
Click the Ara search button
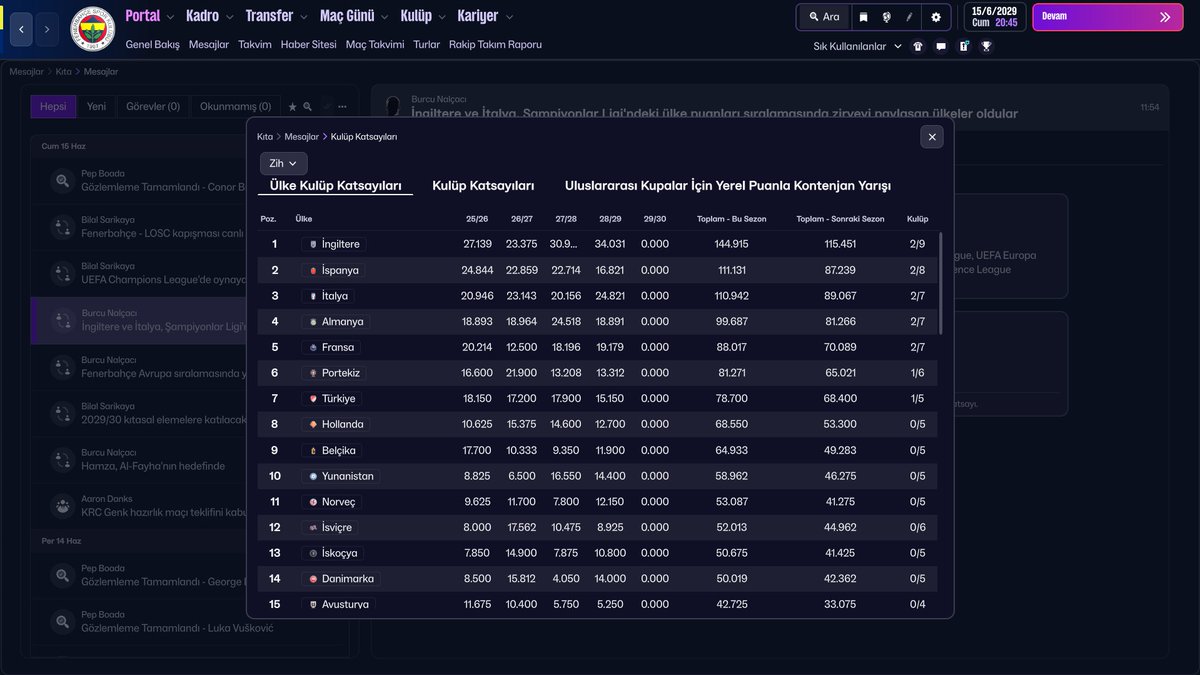point(824,17)
